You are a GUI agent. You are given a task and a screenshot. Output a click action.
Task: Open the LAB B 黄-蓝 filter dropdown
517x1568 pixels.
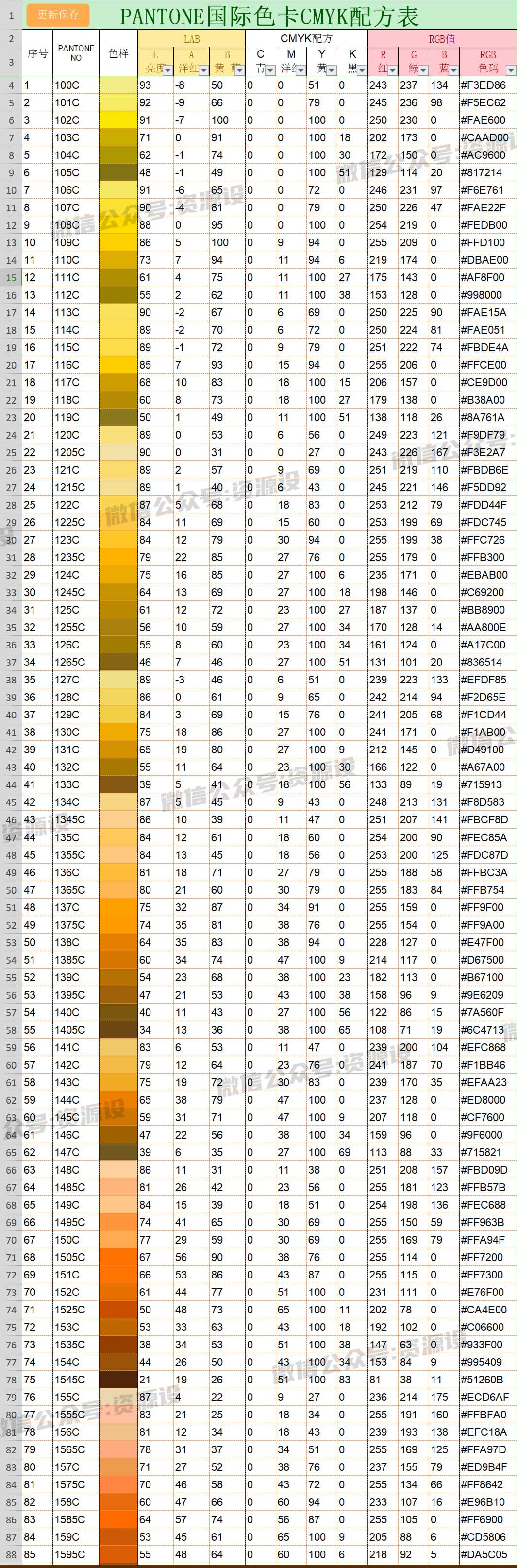pos(240,70)
